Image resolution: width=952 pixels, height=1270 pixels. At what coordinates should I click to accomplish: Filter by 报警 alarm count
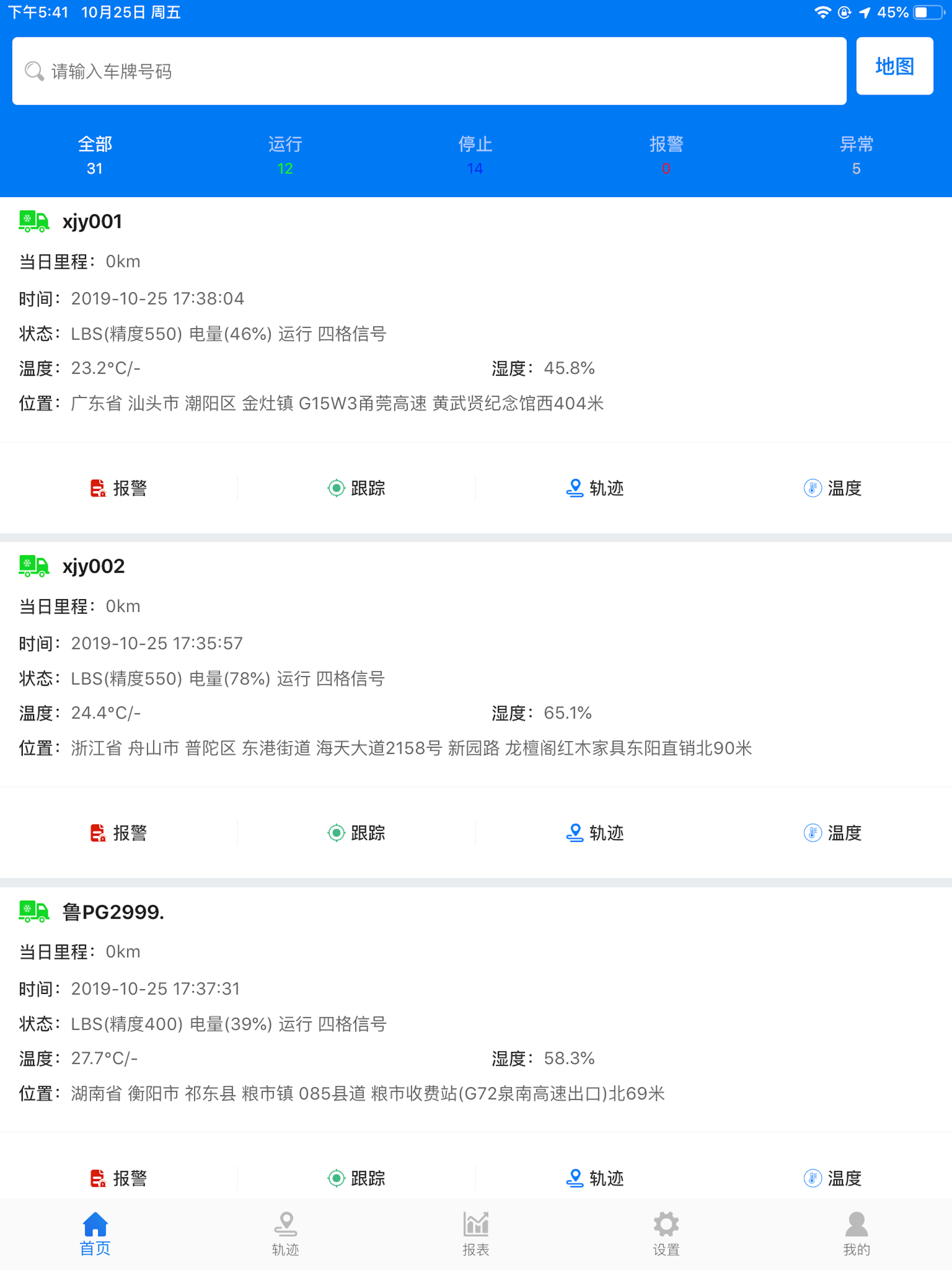[x=666, y=155]
